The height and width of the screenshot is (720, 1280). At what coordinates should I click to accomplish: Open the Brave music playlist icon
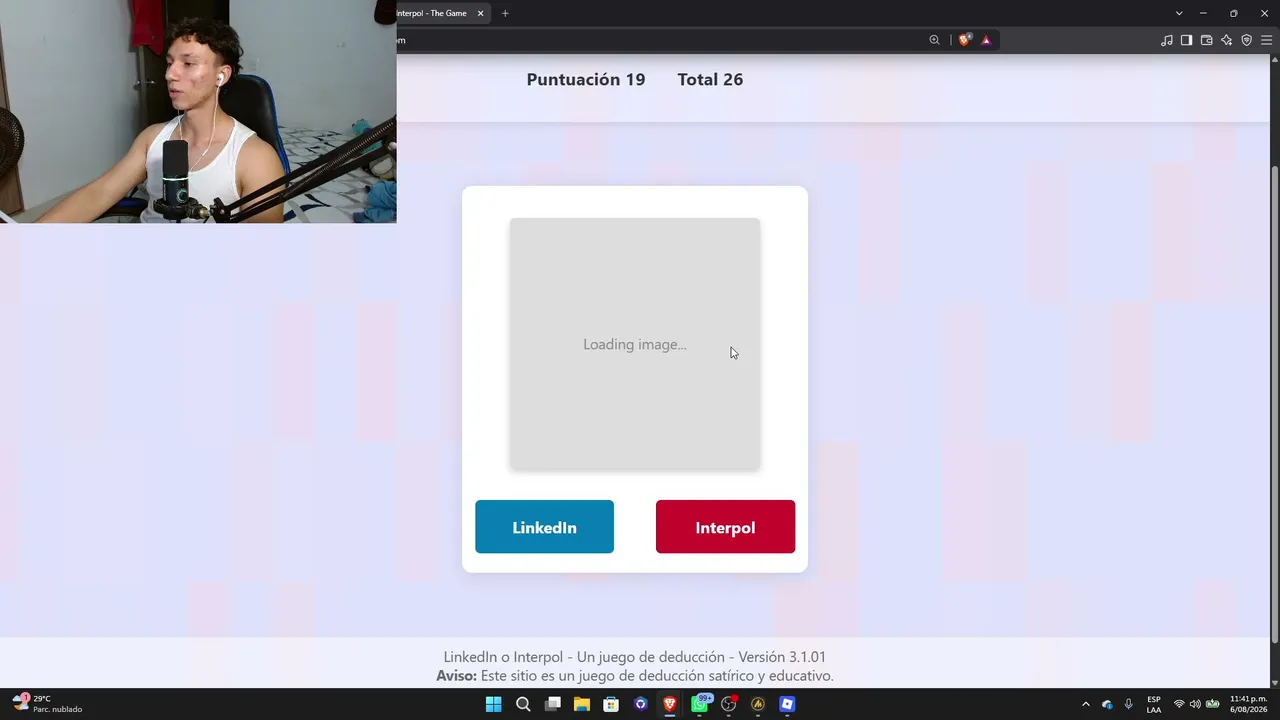coord(1167,40)
